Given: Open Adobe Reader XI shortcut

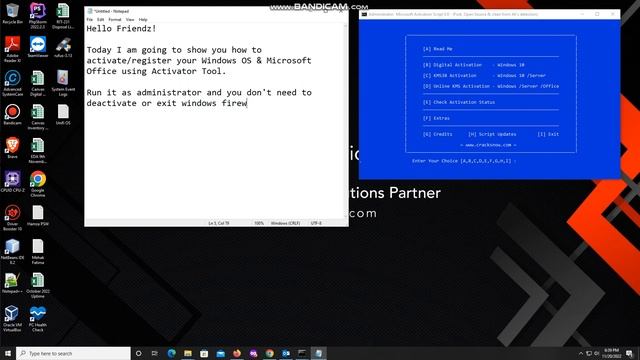Looking at the screenshot, I should coord(12,49).
